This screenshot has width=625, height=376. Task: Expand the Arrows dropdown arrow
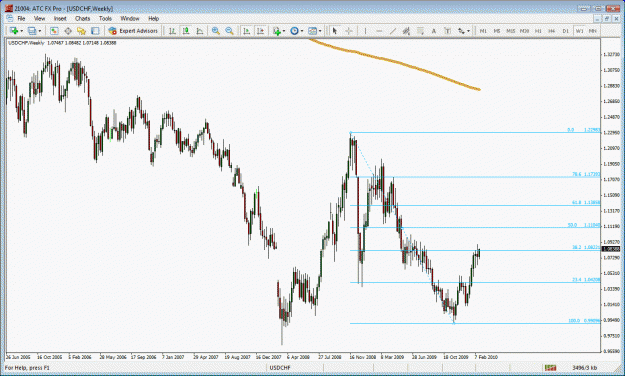pyautogui.click(x=468, y=31)
